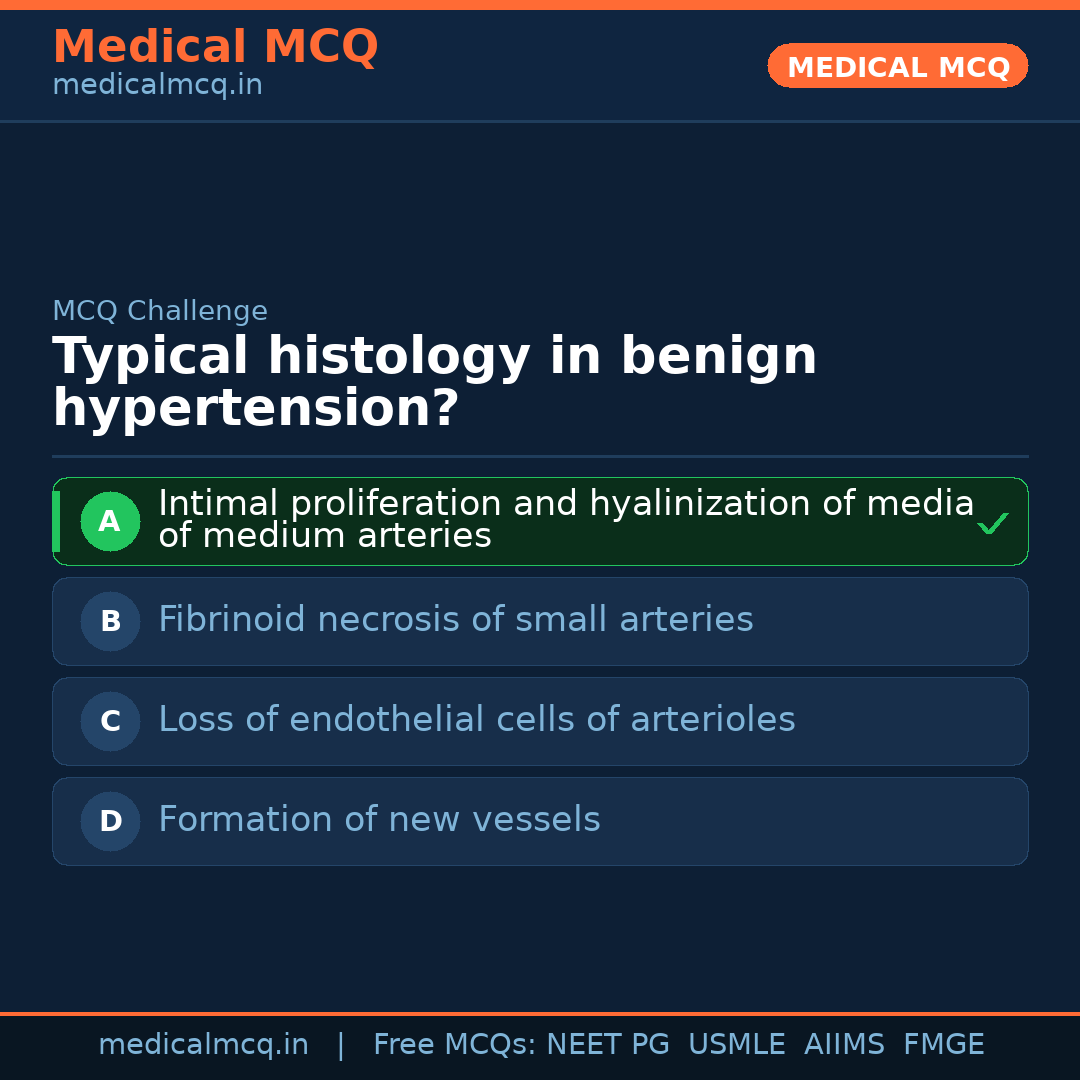Viewport: 1080px width, 1080px height.
Task: Pick the D letter circle badge
Action: [110, 821]
